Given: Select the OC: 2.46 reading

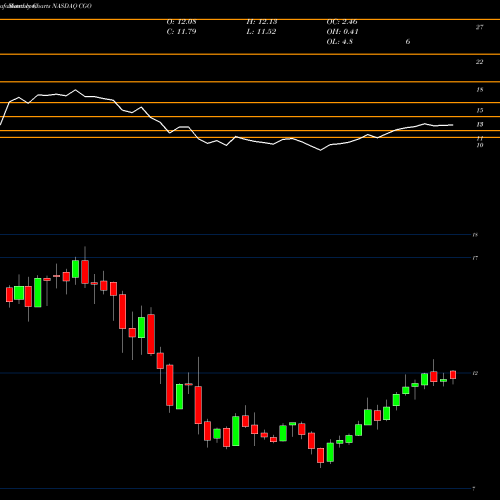Looking at the screenshot, I should click(342, 22).
